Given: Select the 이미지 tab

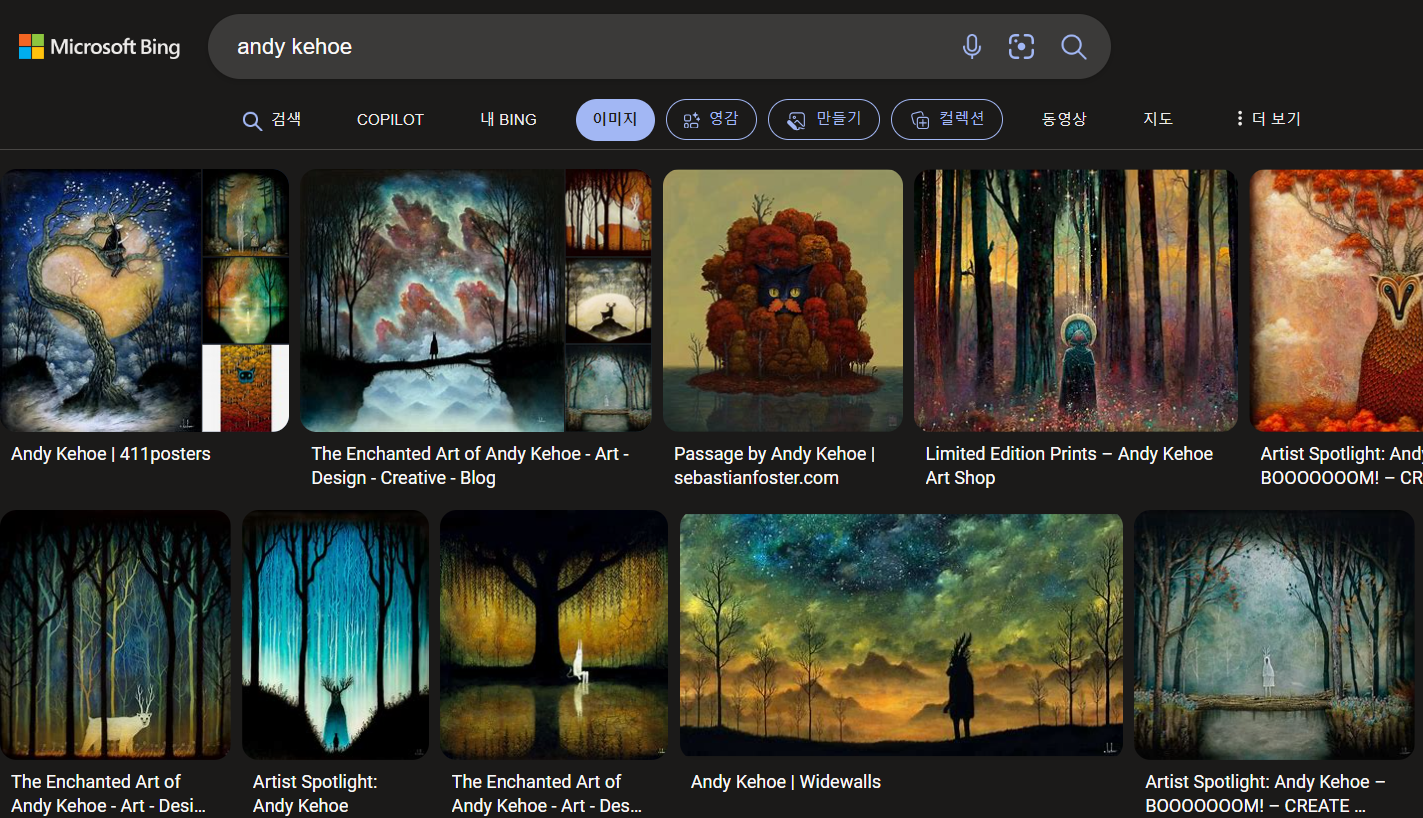Looking at the screenshot, I should (x=615, y=120).
